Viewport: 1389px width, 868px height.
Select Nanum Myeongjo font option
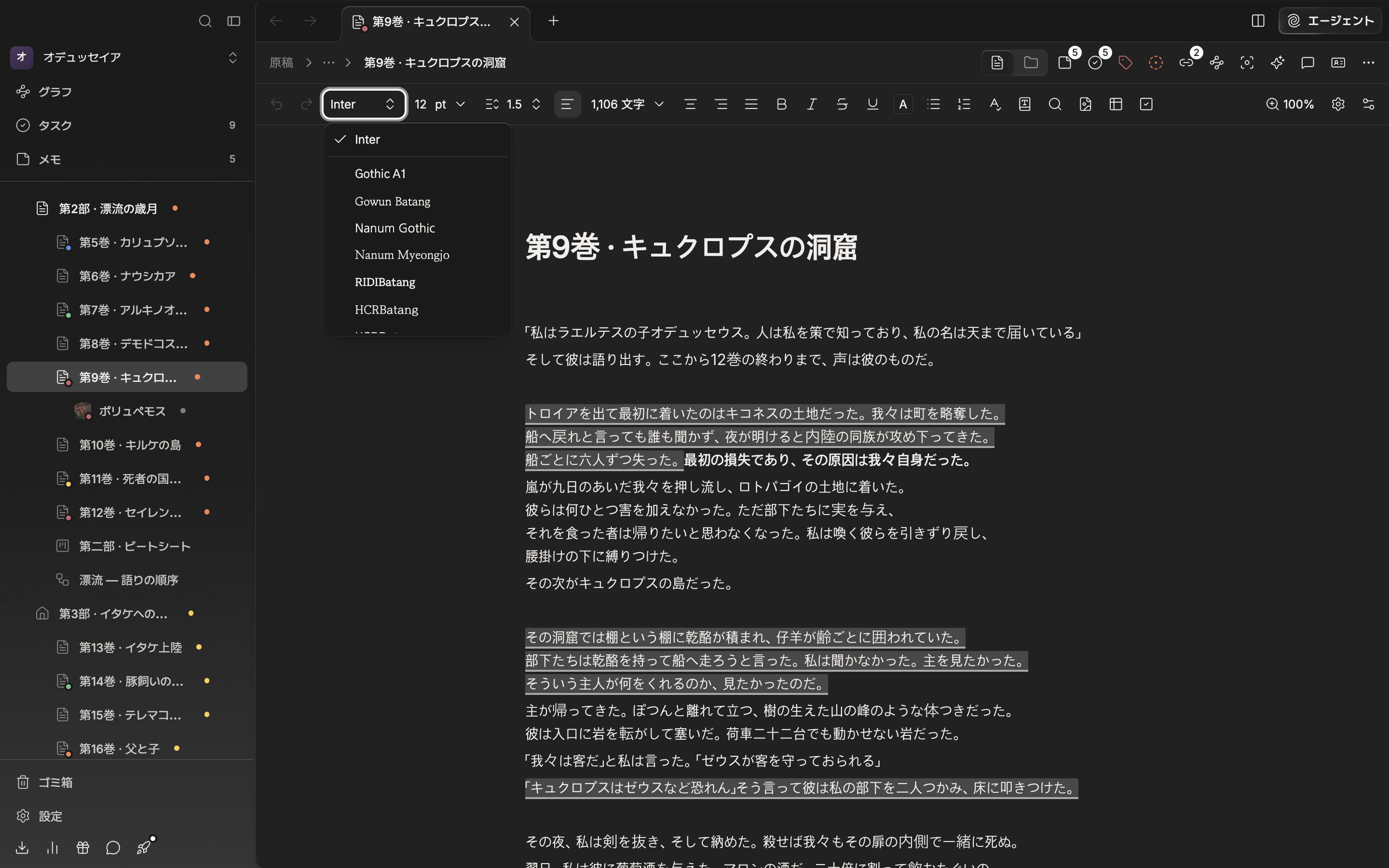point(418,255)
